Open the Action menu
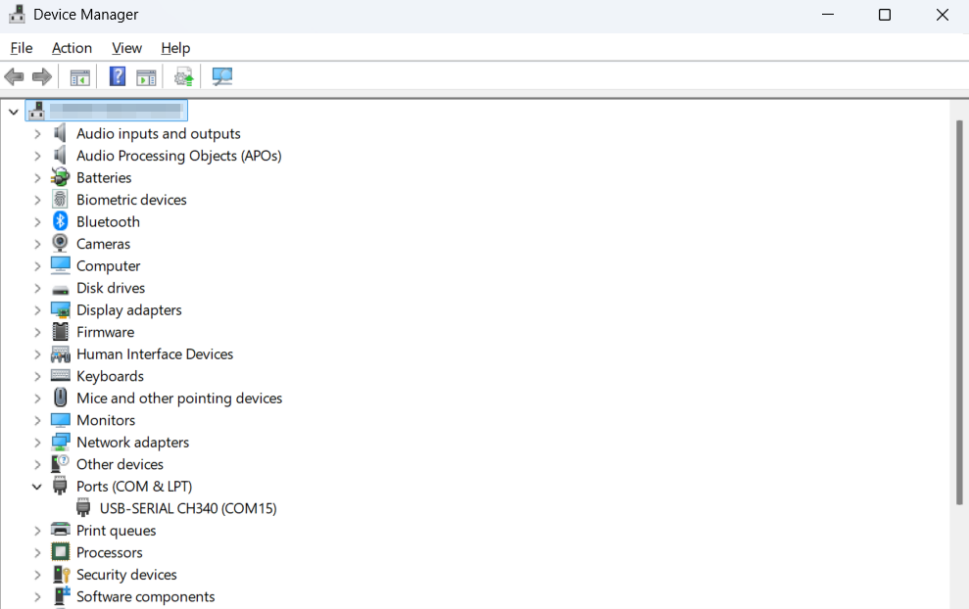Viewport: 969px width, 609px height. tap(72, 48)
